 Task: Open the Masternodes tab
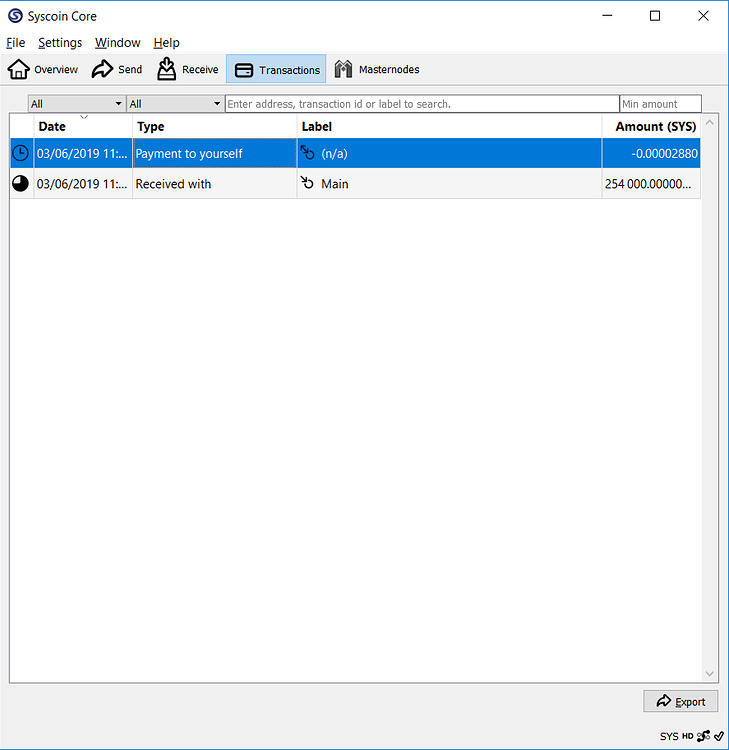pyautogui.click(x=377, y=69)
